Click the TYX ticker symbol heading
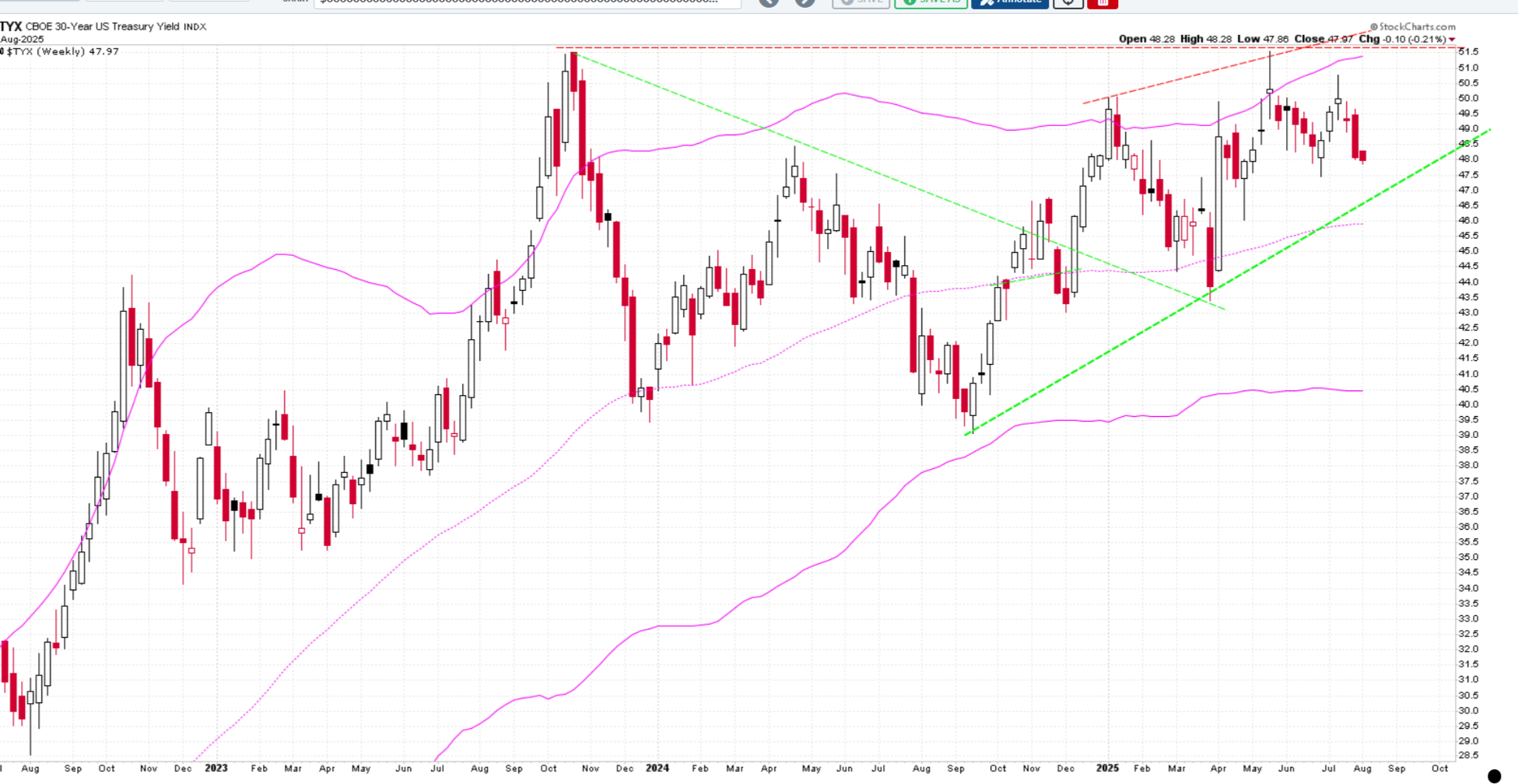1518x784 pixels. 11,26
